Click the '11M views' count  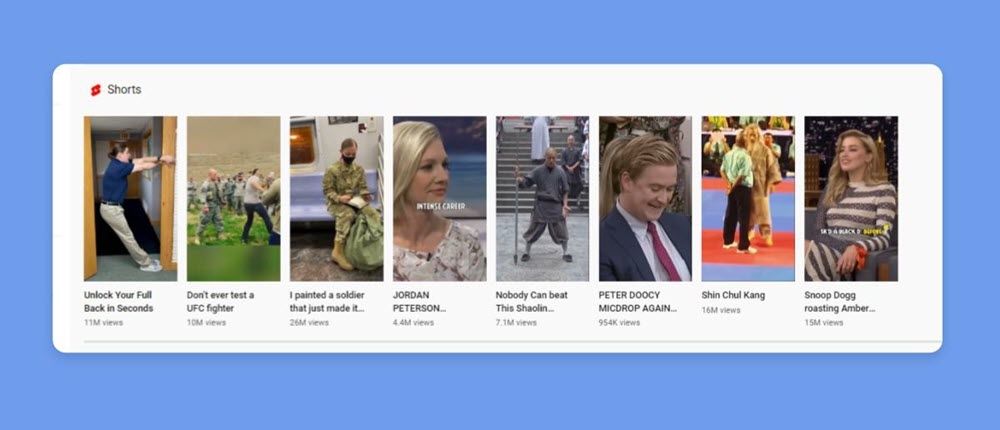pos(103,323)
